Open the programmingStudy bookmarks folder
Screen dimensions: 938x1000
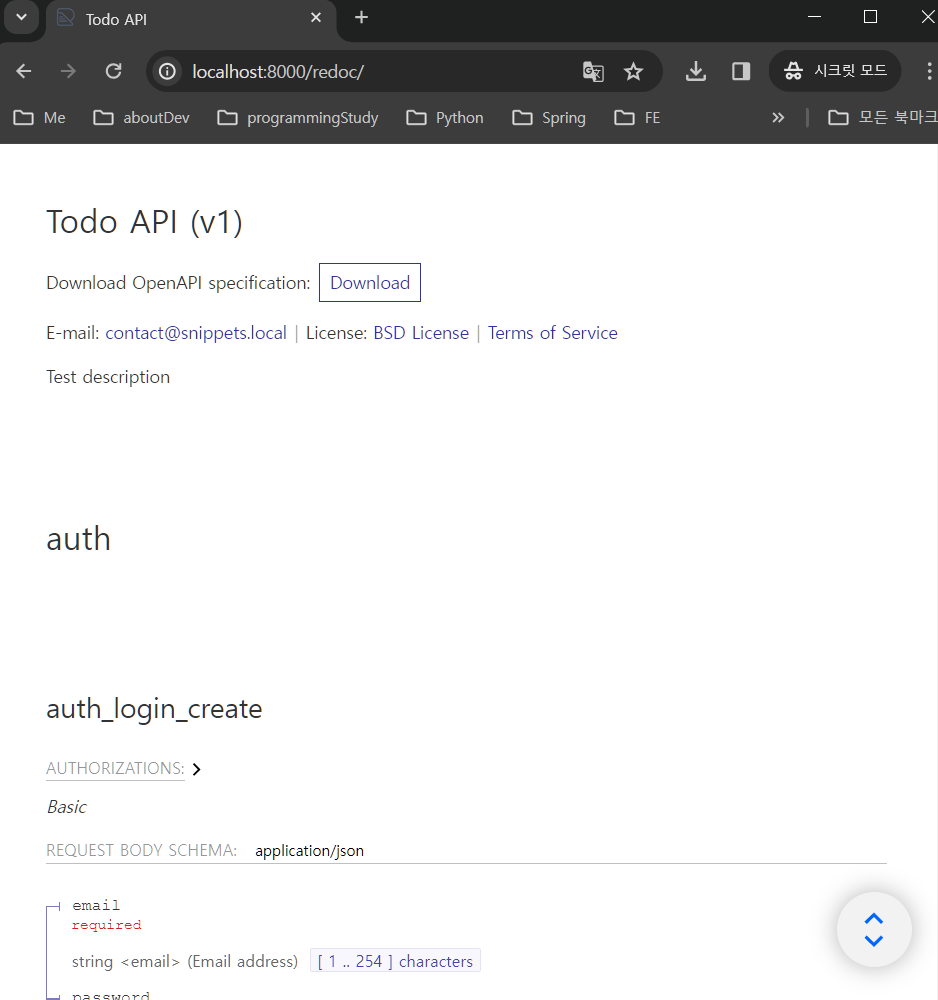point(298,118)
